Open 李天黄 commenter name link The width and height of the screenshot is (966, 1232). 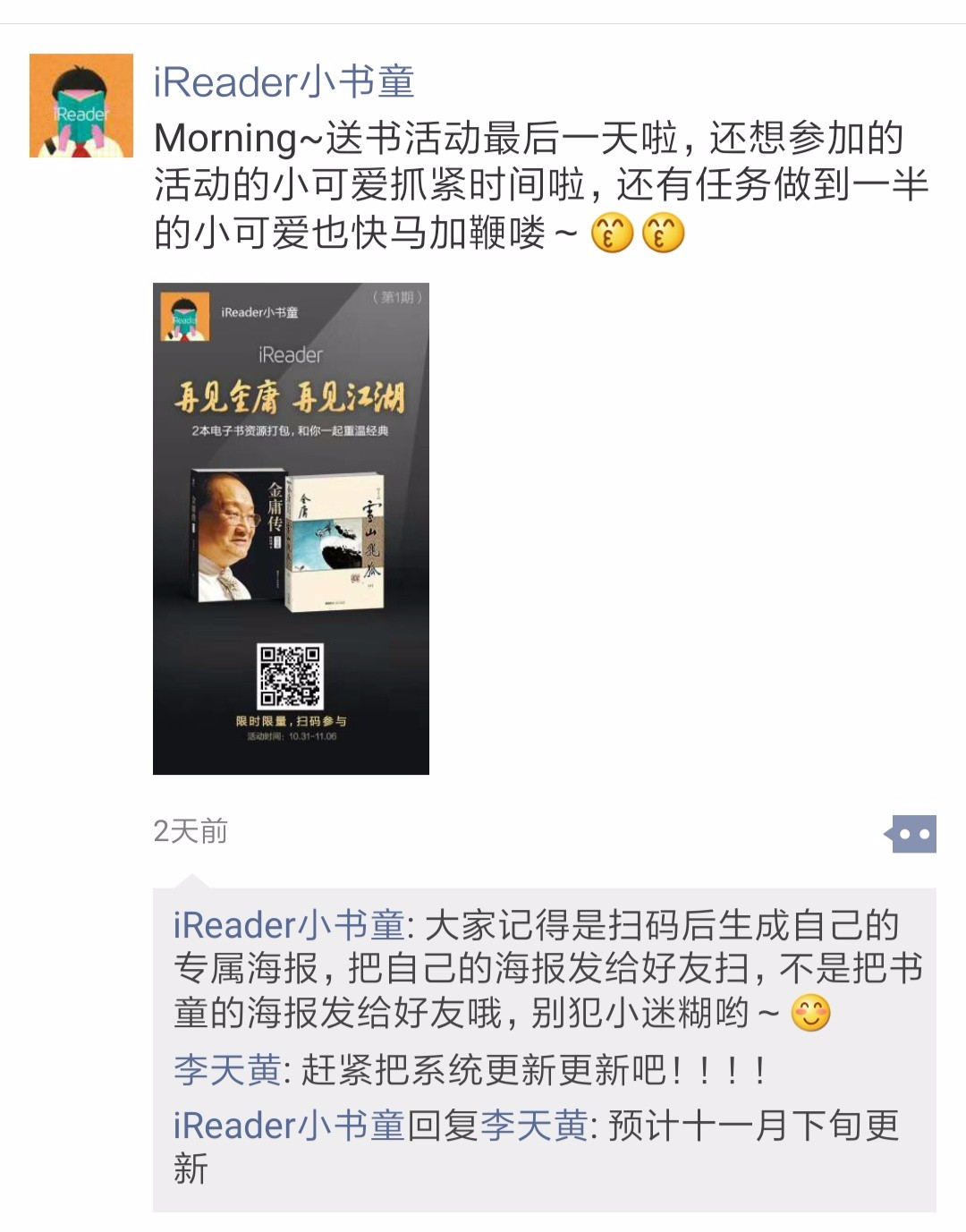(227, 1070)
